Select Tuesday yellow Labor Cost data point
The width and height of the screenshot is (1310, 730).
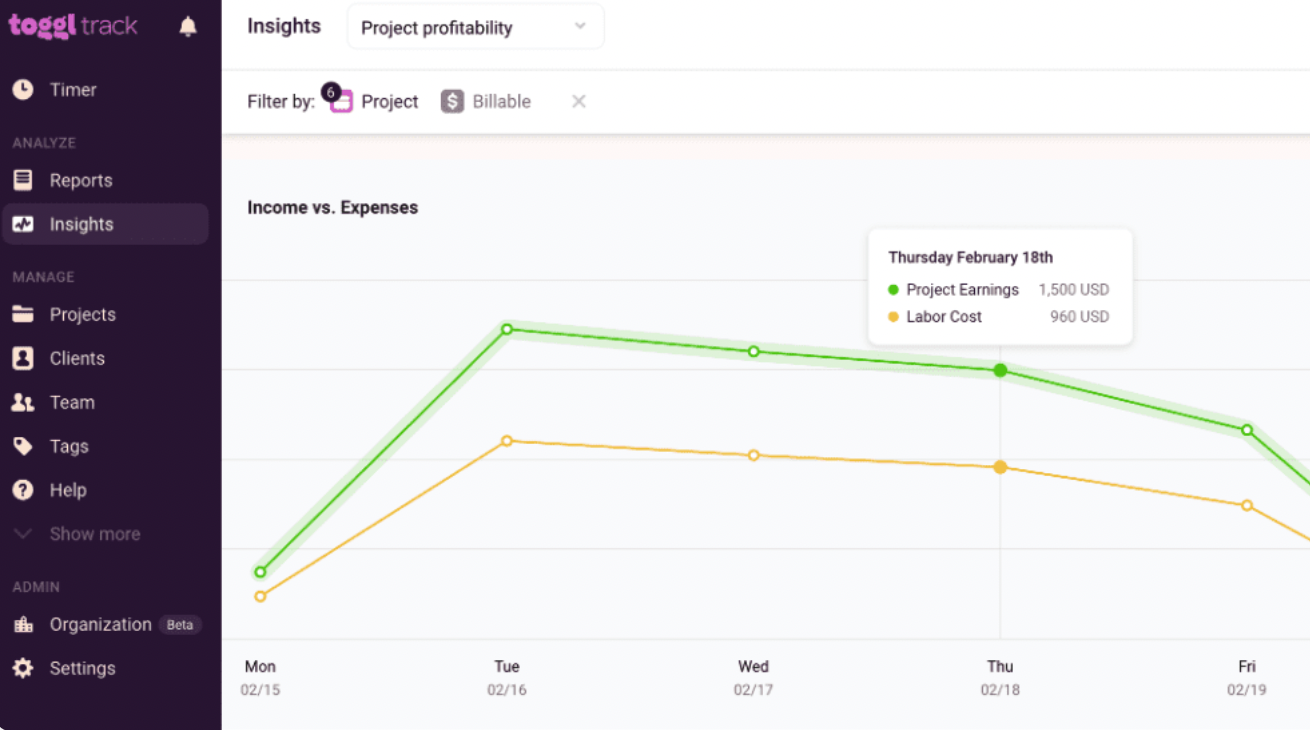[x=507, y=441]
